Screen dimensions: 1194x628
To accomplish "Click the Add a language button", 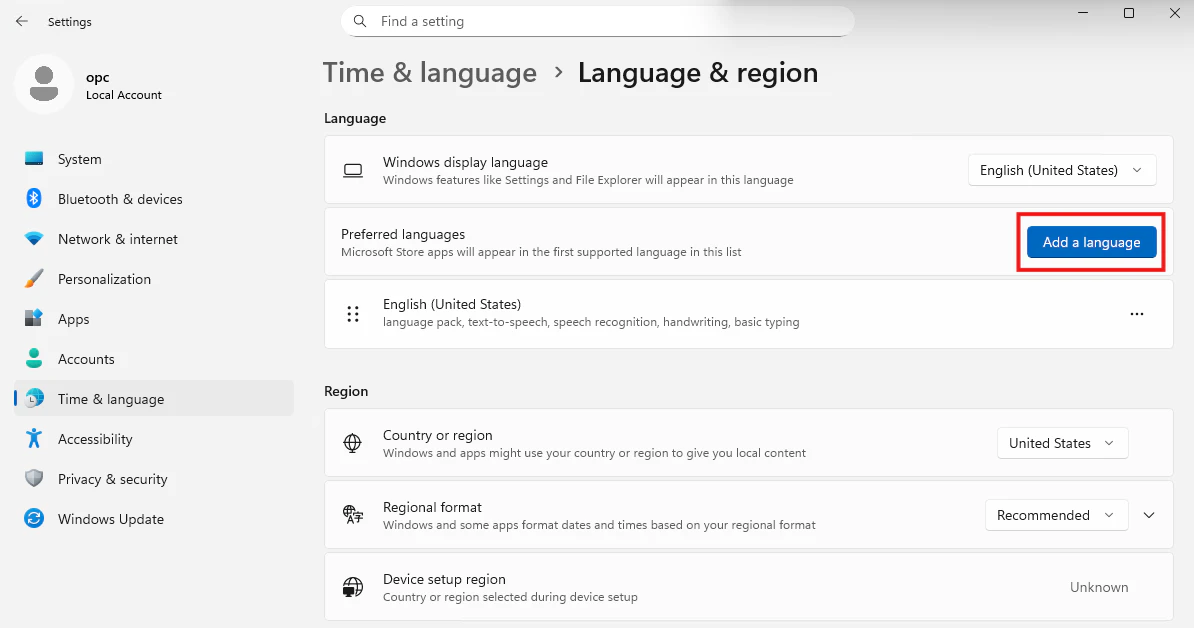I will pos(1091,242).
